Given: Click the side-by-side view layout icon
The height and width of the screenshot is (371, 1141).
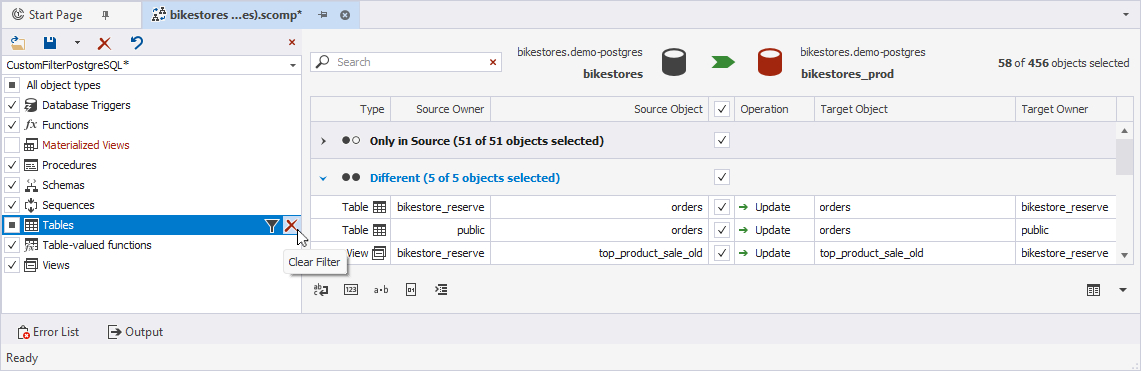Looking at the screenshot, I should click(x=1093, y=290).
